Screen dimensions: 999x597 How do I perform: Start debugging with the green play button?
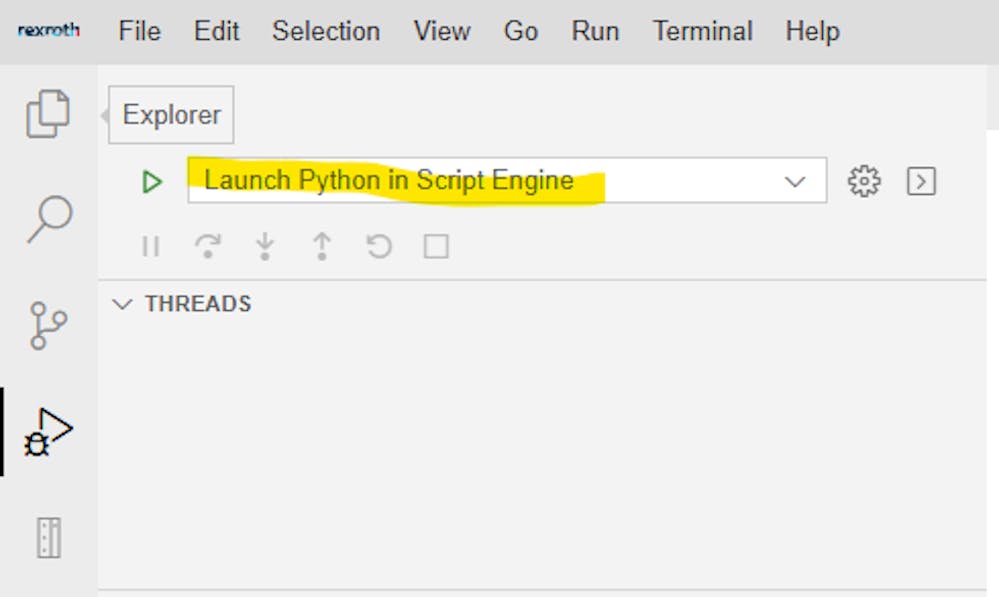point(152,182)
